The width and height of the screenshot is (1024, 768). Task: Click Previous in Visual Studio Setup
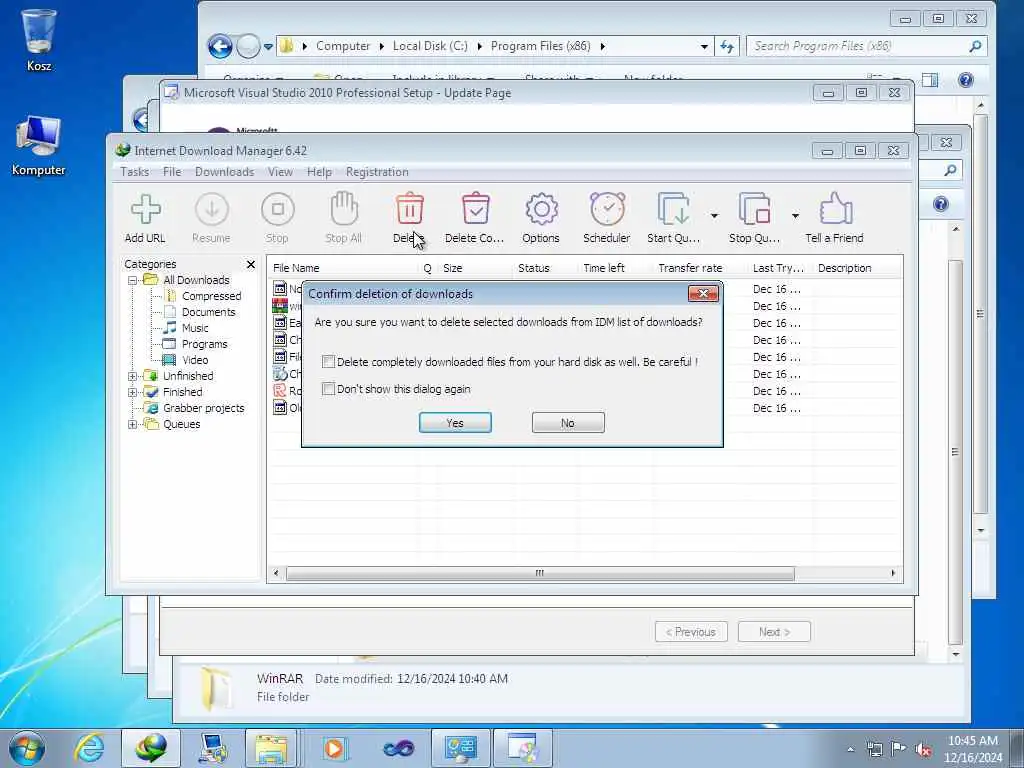pos(691,632)
